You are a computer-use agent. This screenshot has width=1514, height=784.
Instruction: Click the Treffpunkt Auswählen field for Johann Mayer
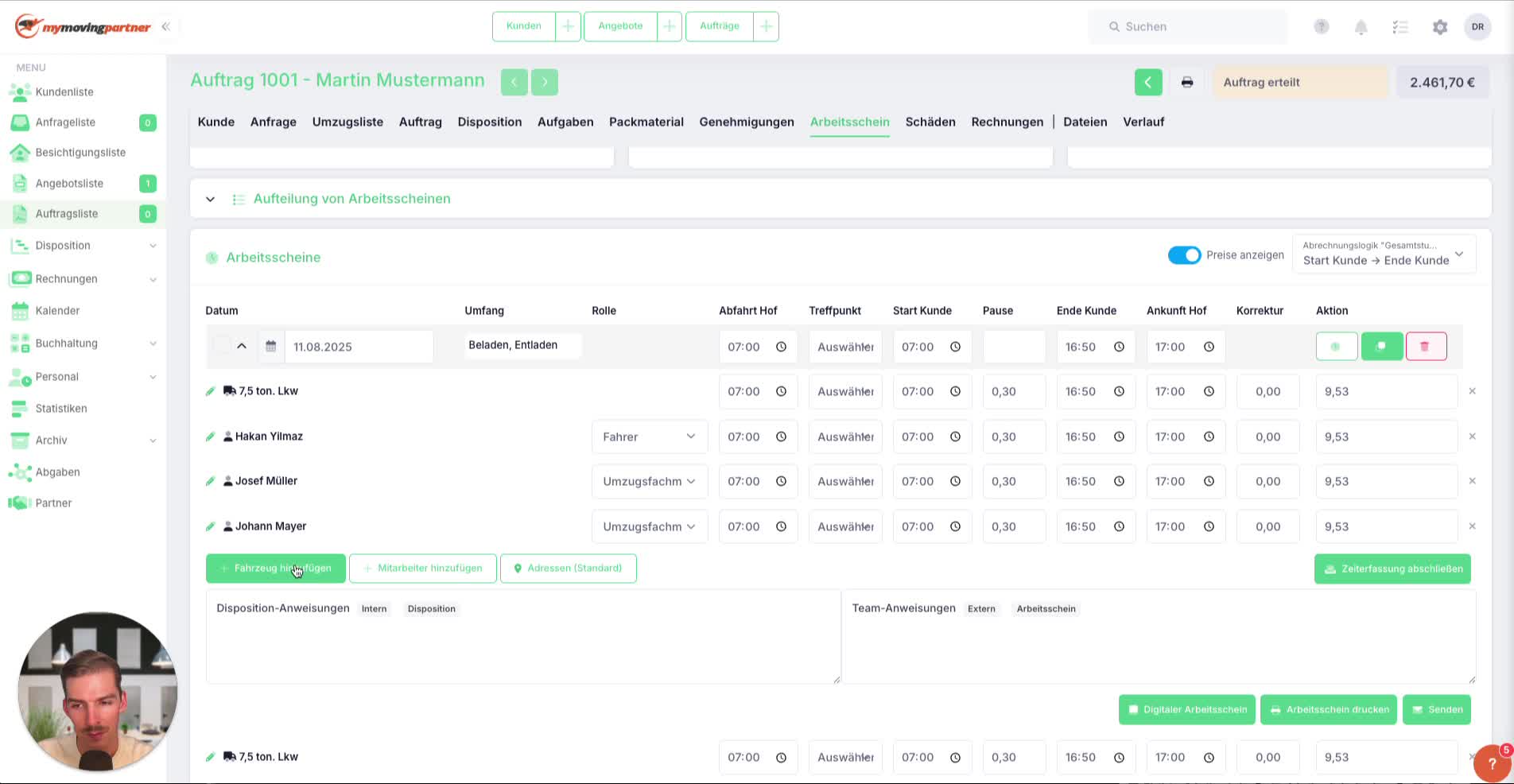(x=845, y=526)
